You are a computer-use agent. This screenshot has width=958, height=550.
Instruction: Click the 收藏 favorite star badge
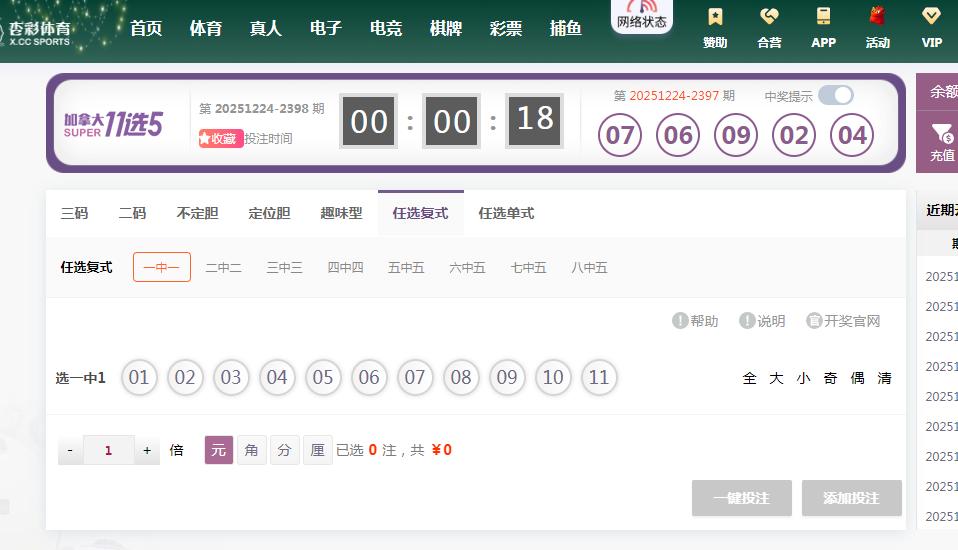220,139
